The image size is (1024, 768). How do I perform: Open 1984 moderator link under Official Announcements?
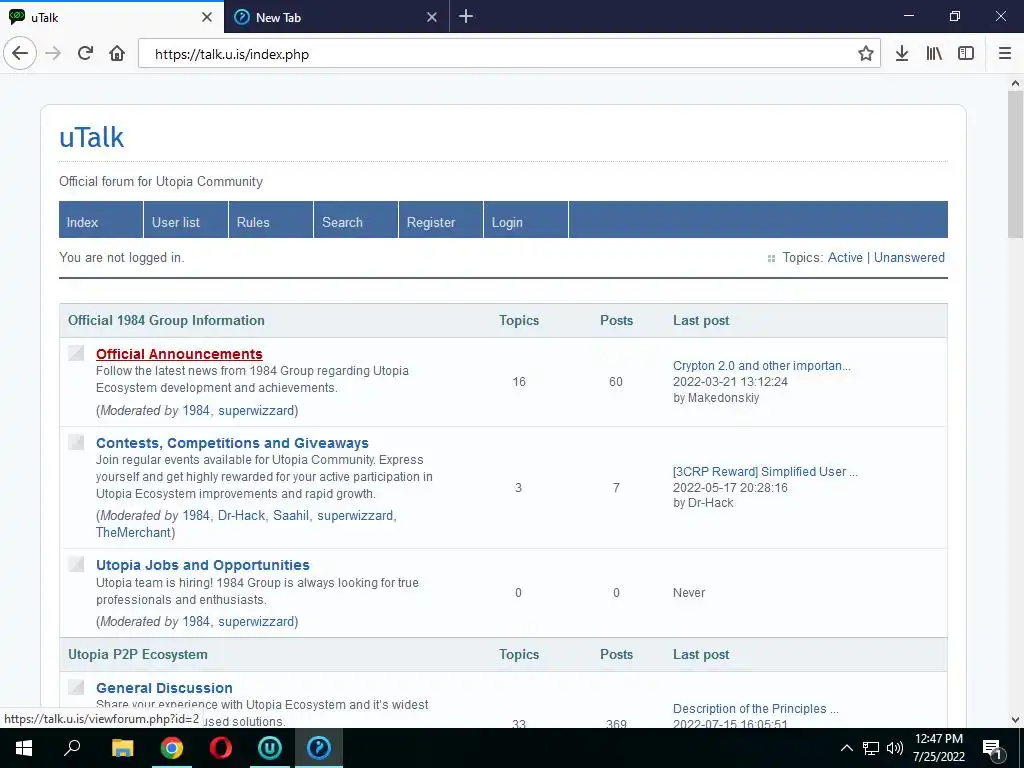click(x=196, y=410)
